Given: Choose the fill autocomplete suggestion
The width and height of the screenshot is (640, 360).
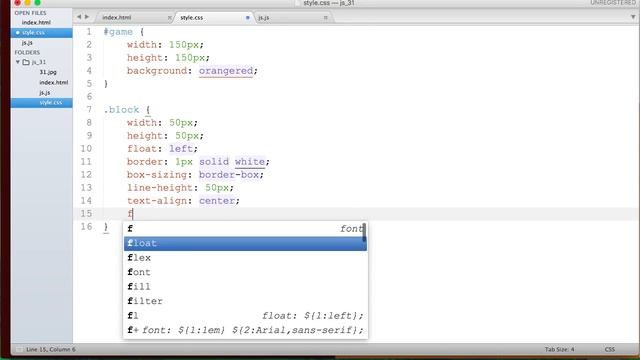Looking at the screenshot, I should click(245, 287).
